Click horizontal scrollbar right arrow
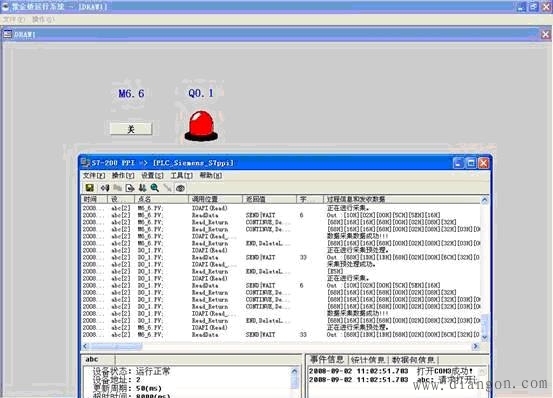This screenshot has height=398, width=553. (475, 346)
